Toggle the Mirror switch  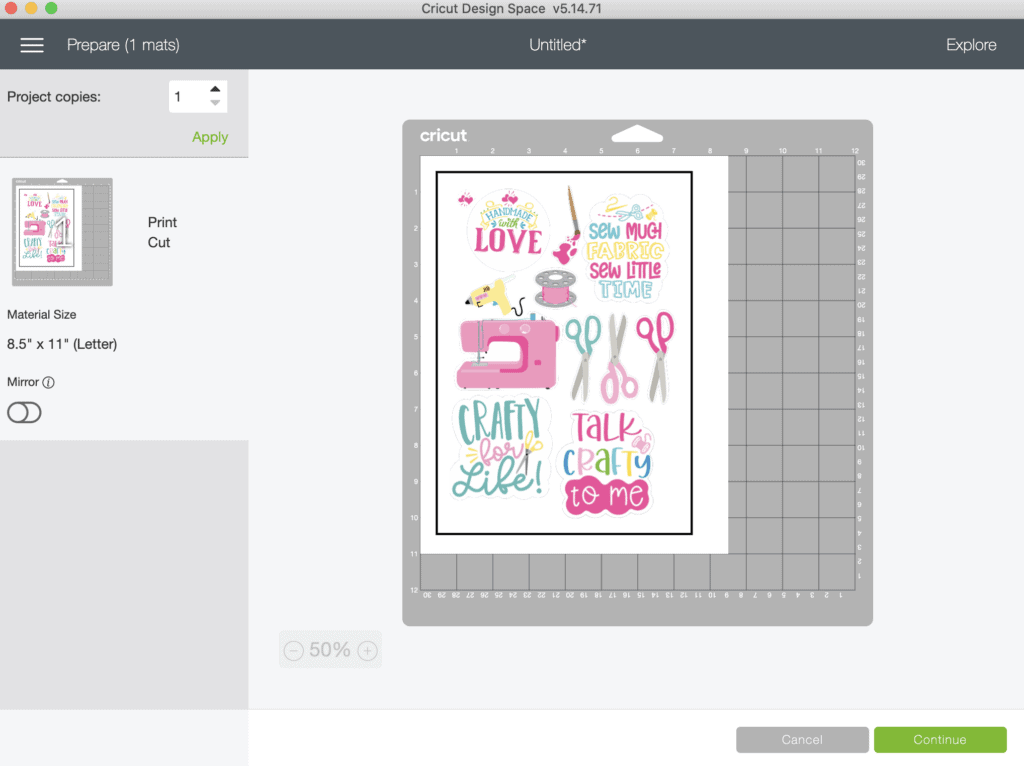pos(24,413)
